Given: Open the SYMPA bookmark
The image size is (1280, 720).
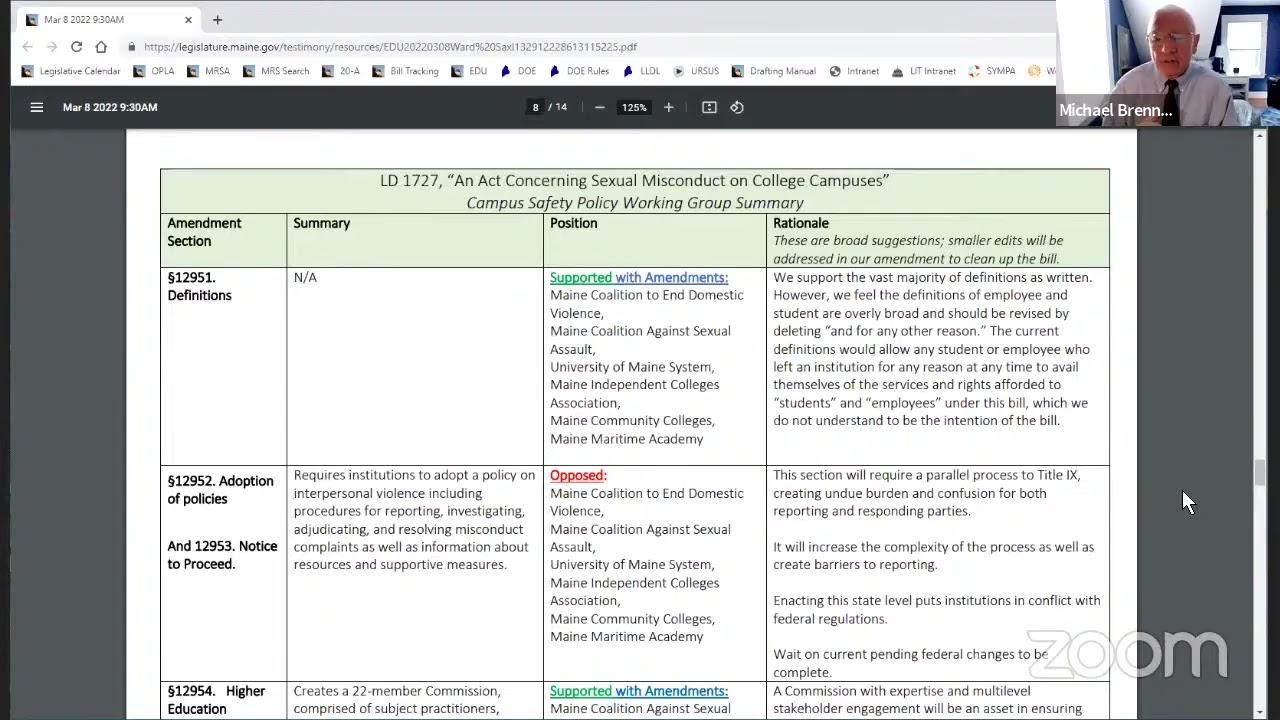Looking at the screenshot, I should 991,71.
